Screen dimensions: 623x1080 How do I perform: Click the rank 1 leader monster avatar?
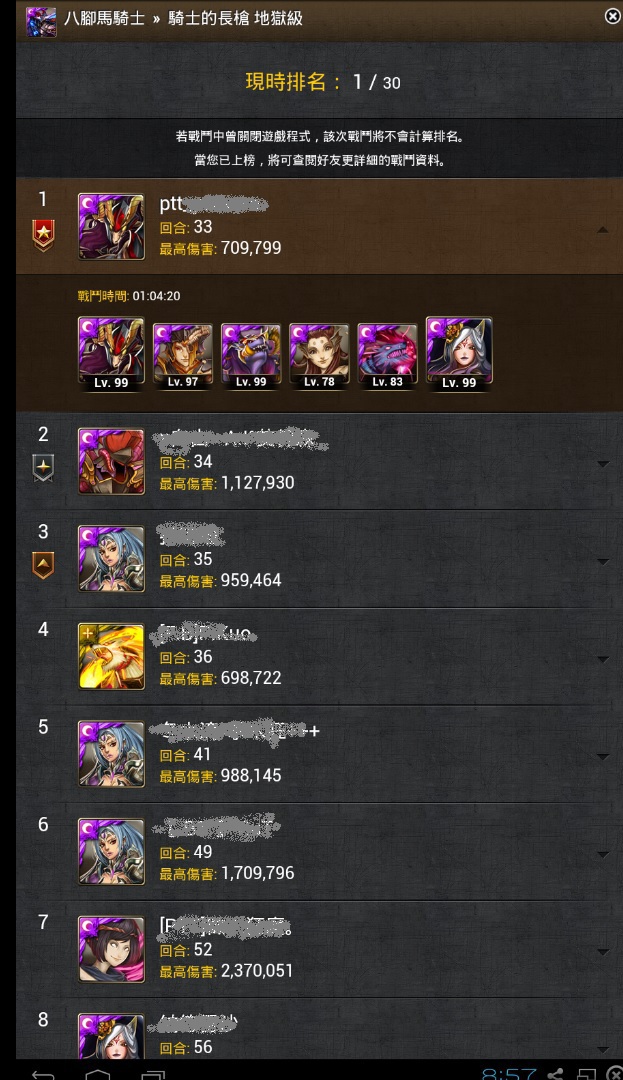112,227
